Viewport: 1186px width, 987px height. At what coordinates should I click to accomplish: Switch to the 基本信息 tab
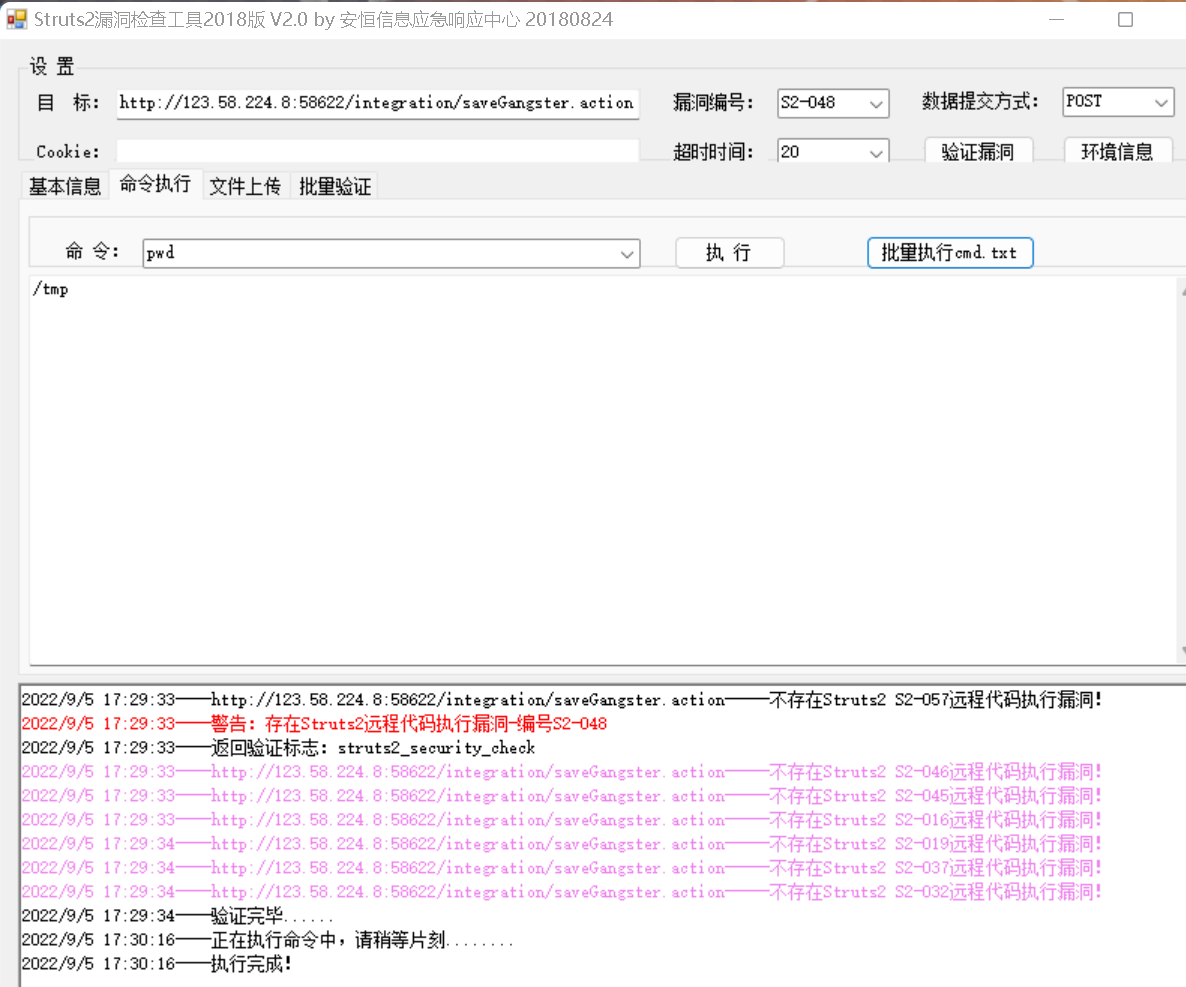click(x=65, y=186)
